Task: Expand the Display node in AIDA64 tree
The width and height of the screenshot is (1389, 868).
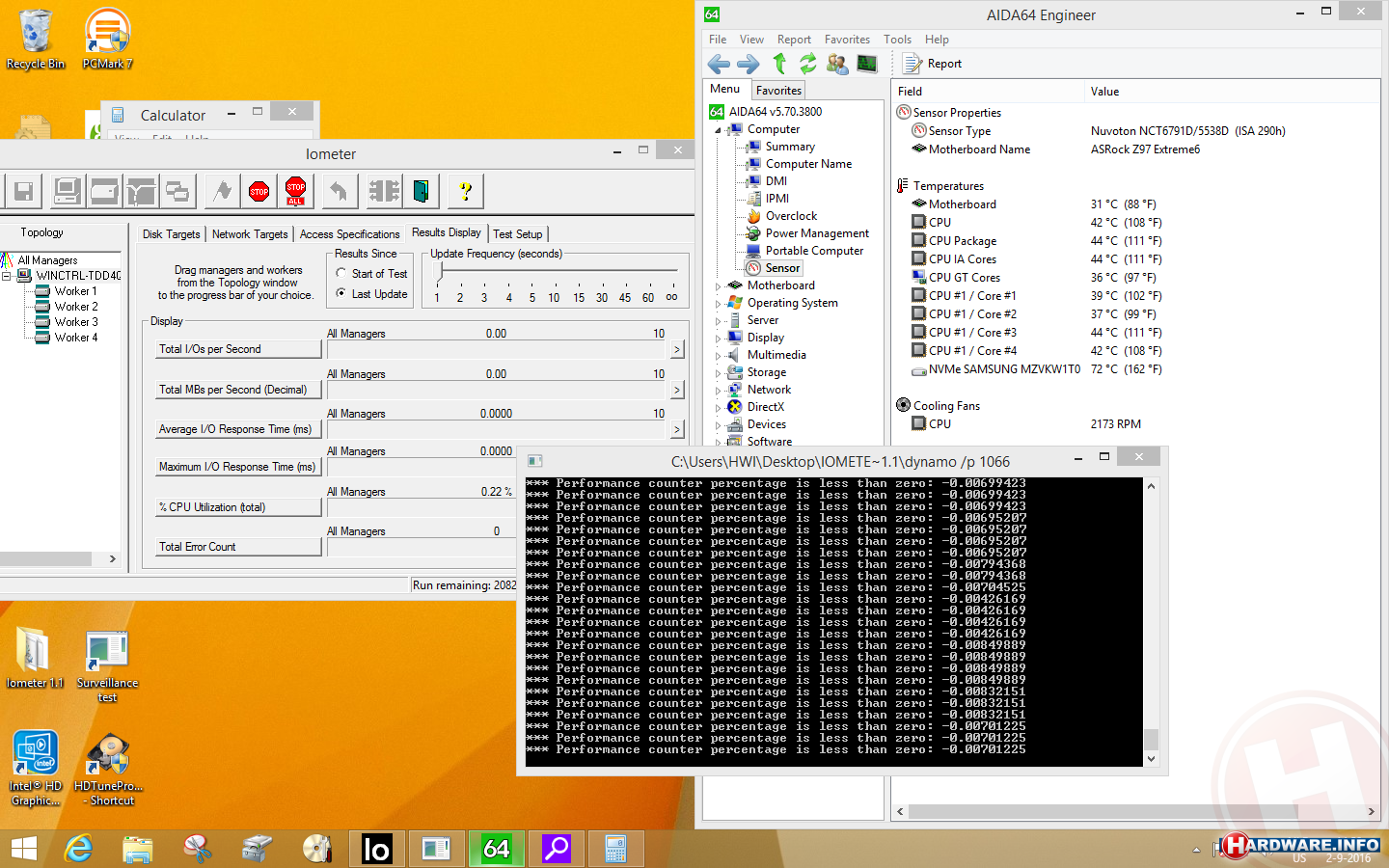Action: (718, 339)
